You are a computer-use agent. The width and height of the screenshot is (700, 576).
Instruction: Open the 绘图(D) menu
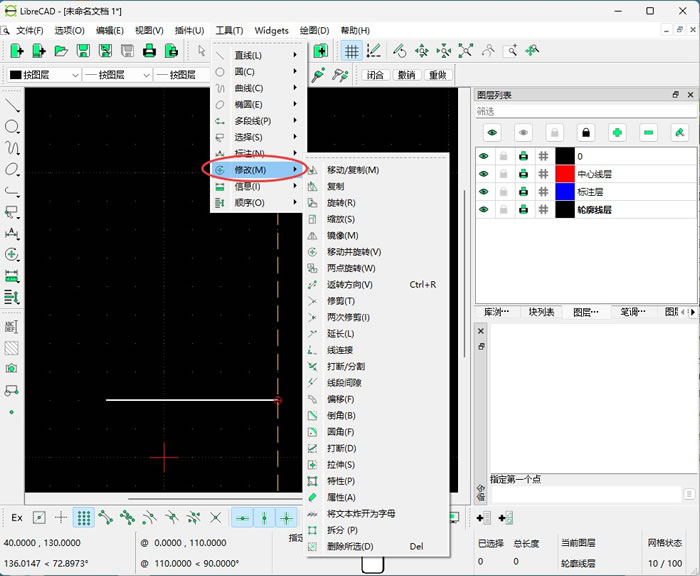pos(314,30)
